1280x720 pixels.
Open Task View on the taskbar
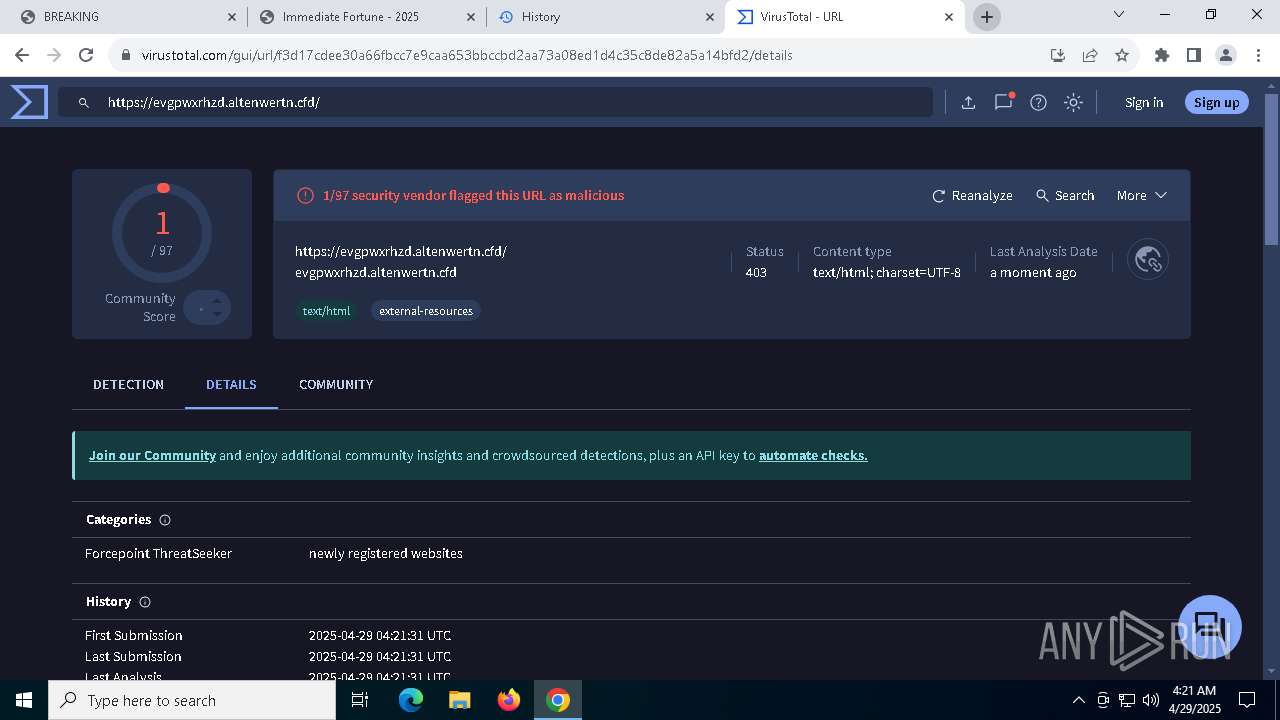(360, 700)
